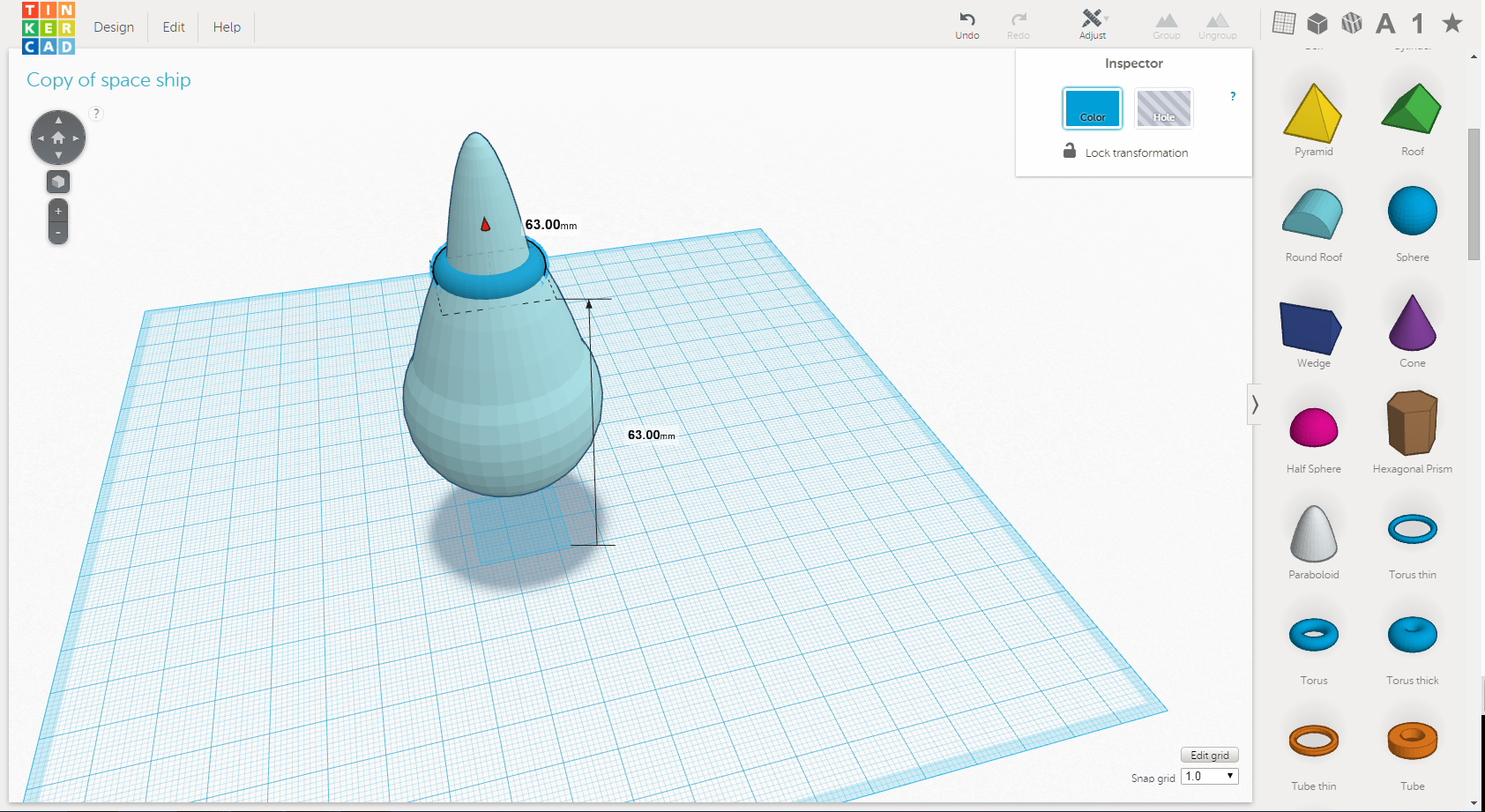1485x812 pixels.
Task: Select the solid cube shapes icon
Action: 1317,23
